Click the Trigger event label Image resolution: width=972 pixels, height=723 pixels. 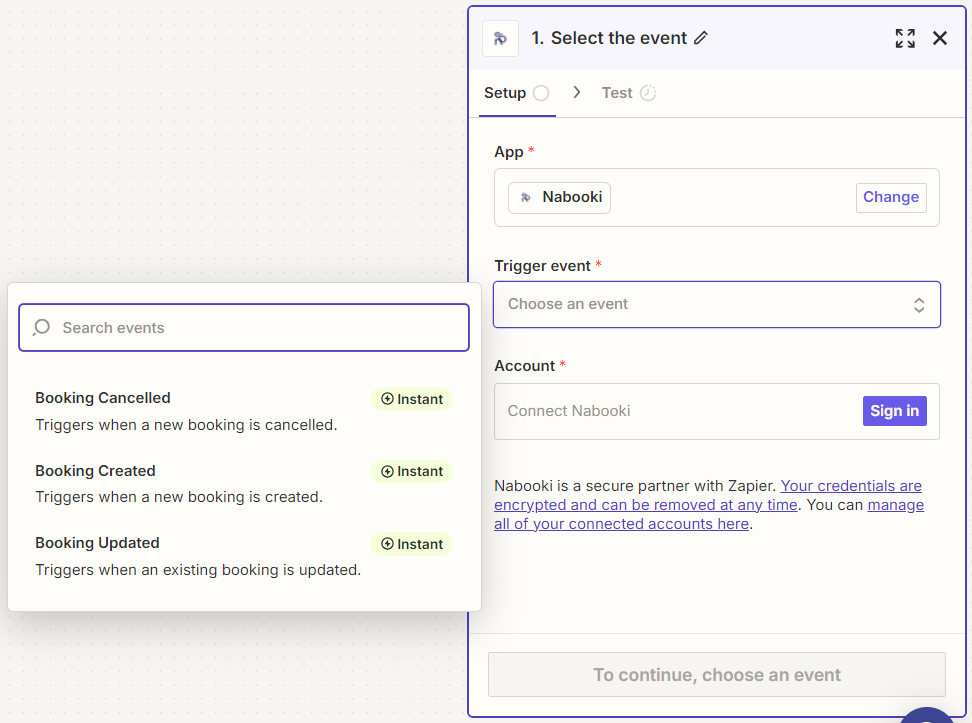pos(542,266)
